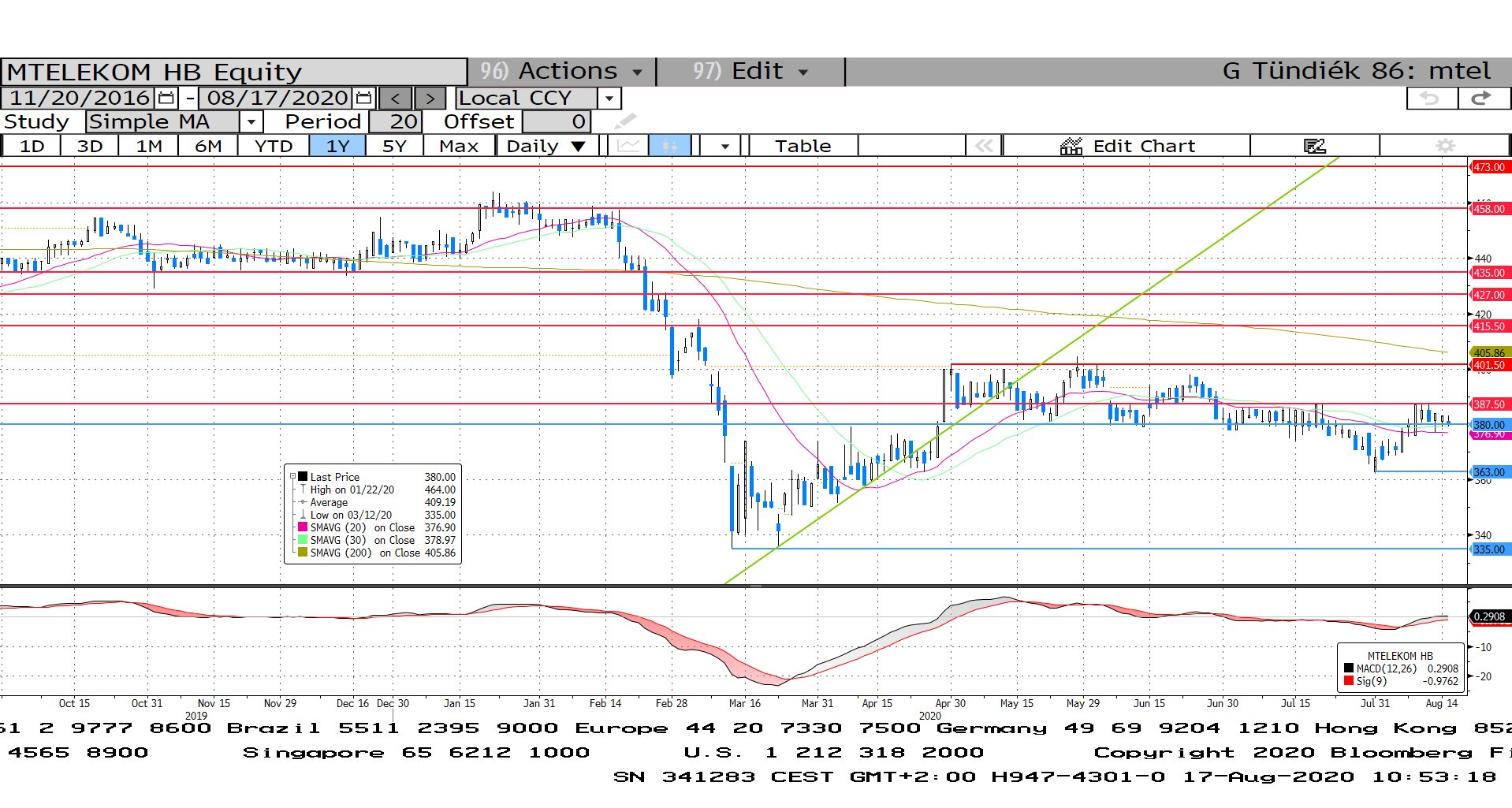Click the 473.00 price level label

click(x=1489, y=167)
